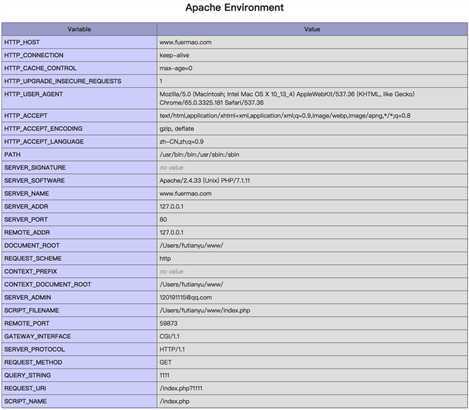Select the Apache/2.4.33 (Unix) PHP/7.1.11 value
The image size is (469, 410).
coord(205,181)
